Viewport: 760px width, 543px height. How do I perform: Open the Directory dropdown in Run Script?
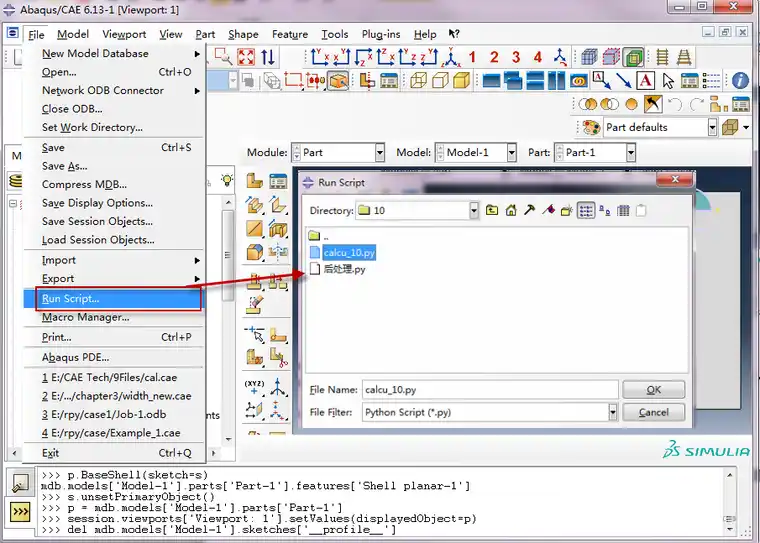(474, 210)
